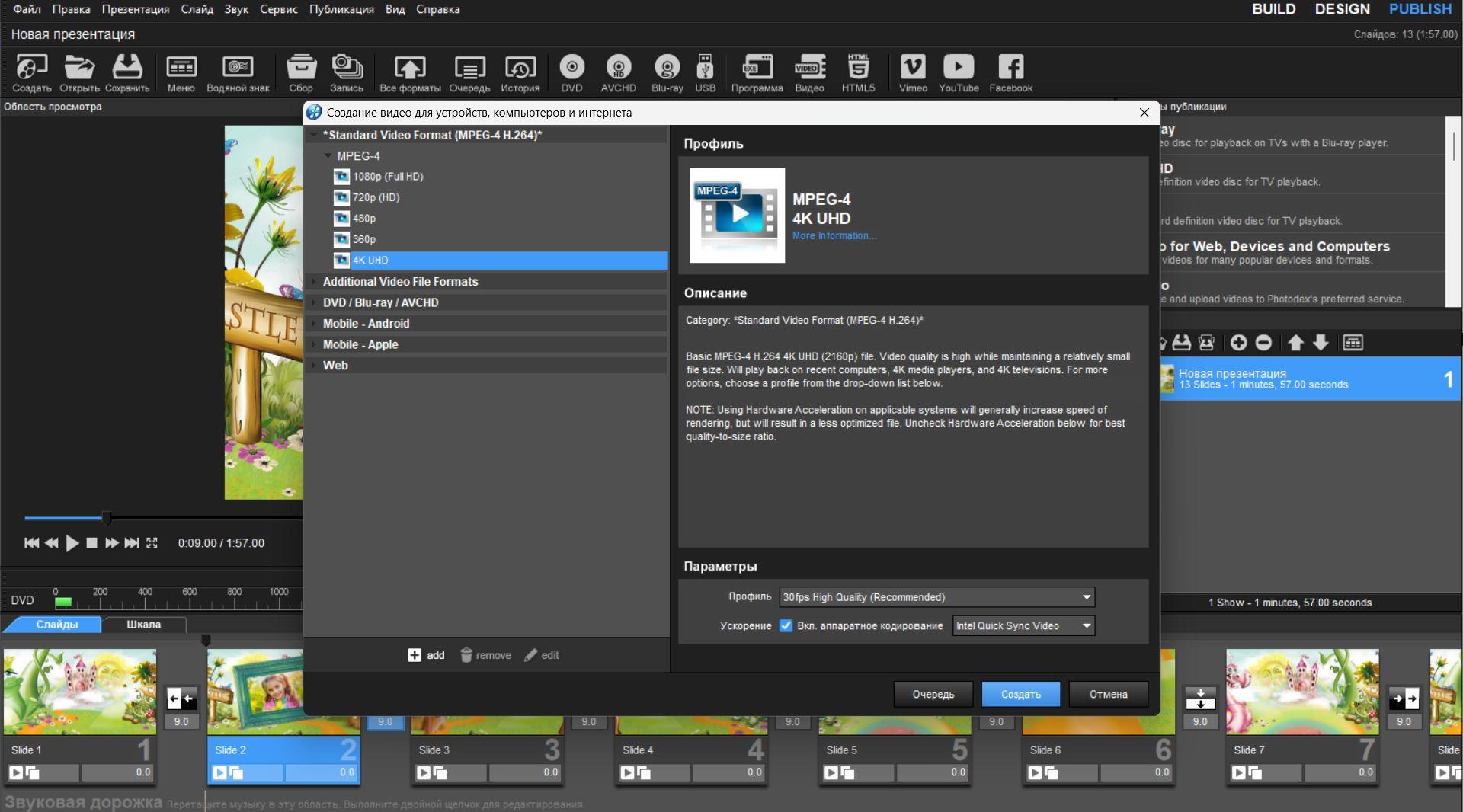Open the Публикация menu
Viewport: 1463px width, 812px height.
pyautogui.click(x=341, y=9)
